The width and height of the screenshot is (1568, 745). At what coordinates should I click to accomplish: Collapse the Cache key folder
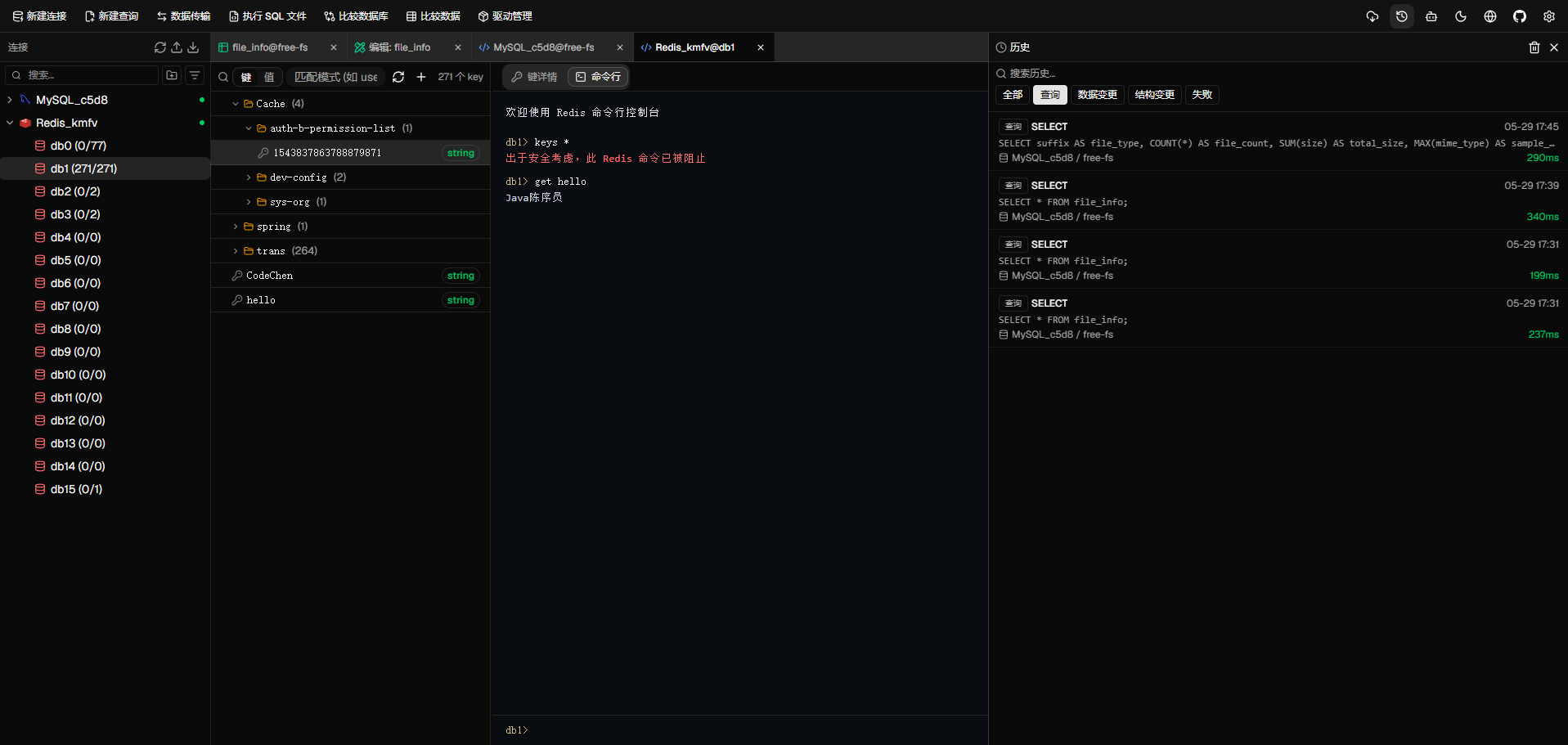click(236, 104)
